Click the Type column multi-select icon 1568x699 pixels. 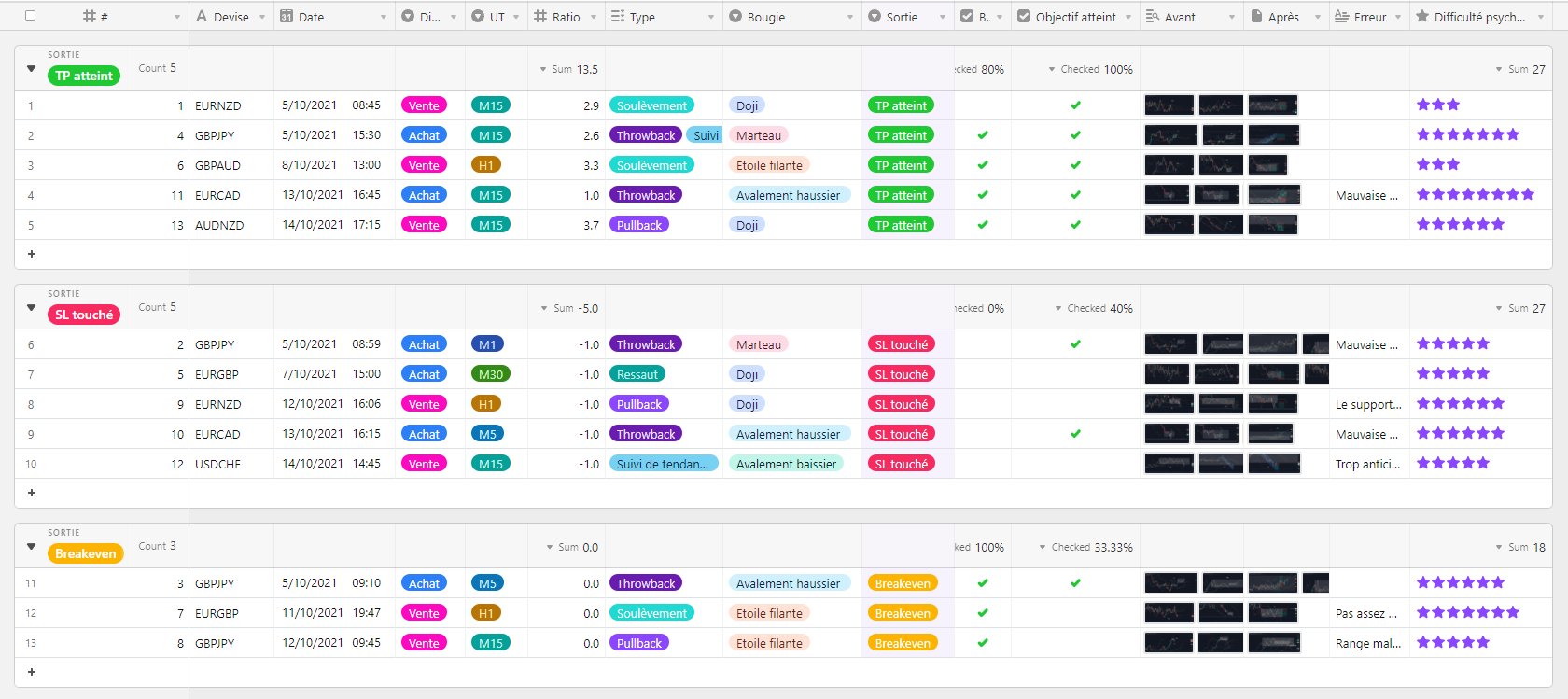click(x=617, y=17)
